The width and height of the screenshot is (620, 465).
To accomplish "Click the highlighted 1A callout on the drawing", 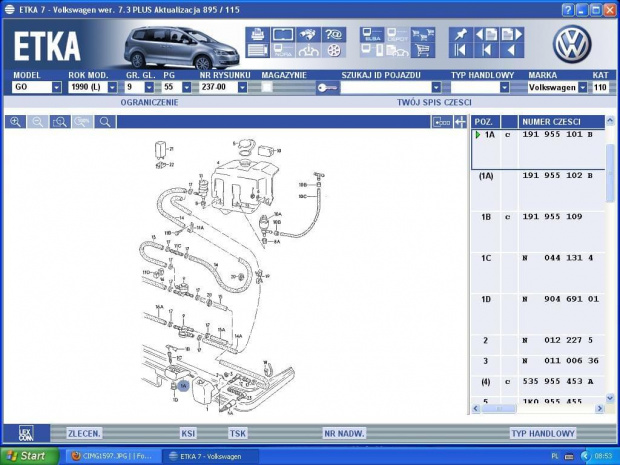I will 183,385.
